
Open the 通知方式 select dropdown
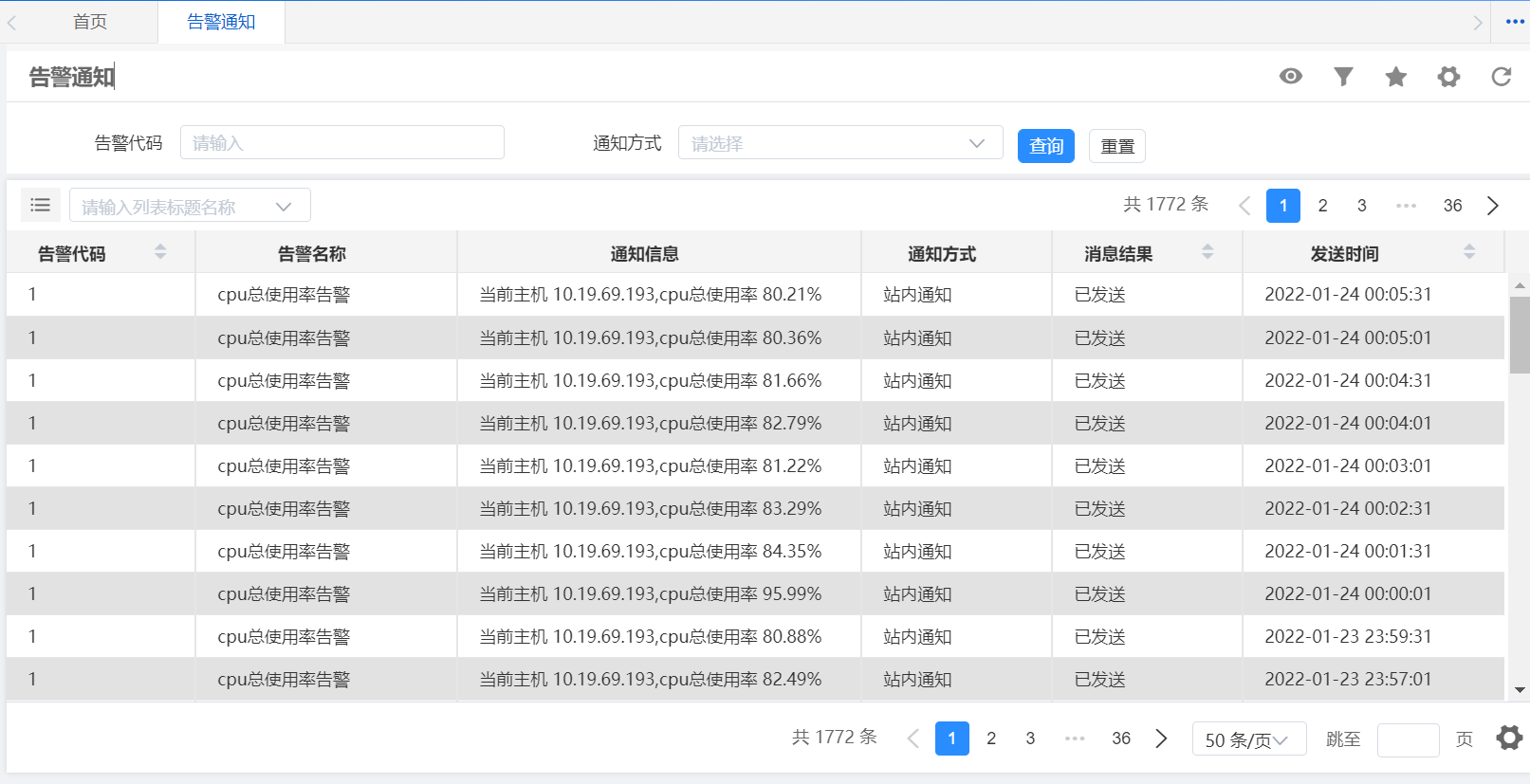tap(840, 143)
